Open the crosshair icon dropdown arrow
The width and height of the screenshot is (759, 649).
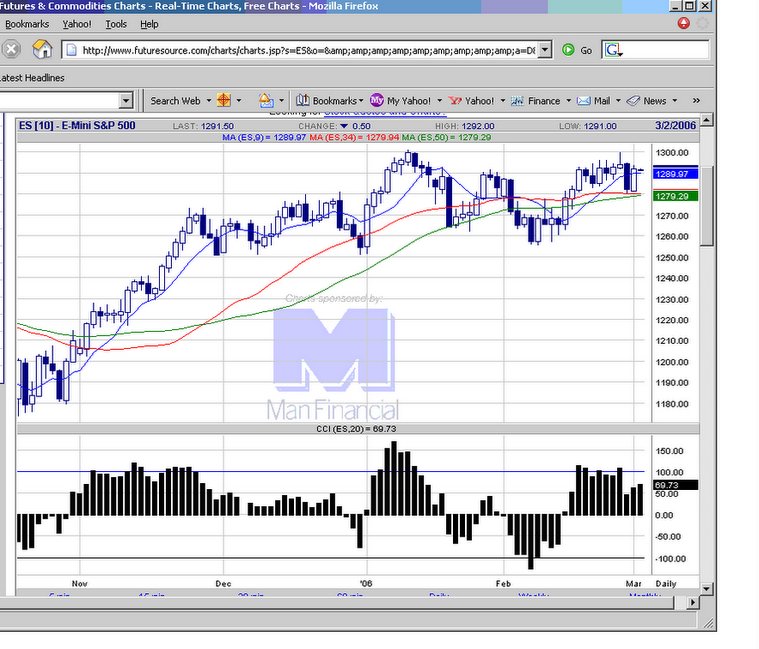[x=238, y=101]
